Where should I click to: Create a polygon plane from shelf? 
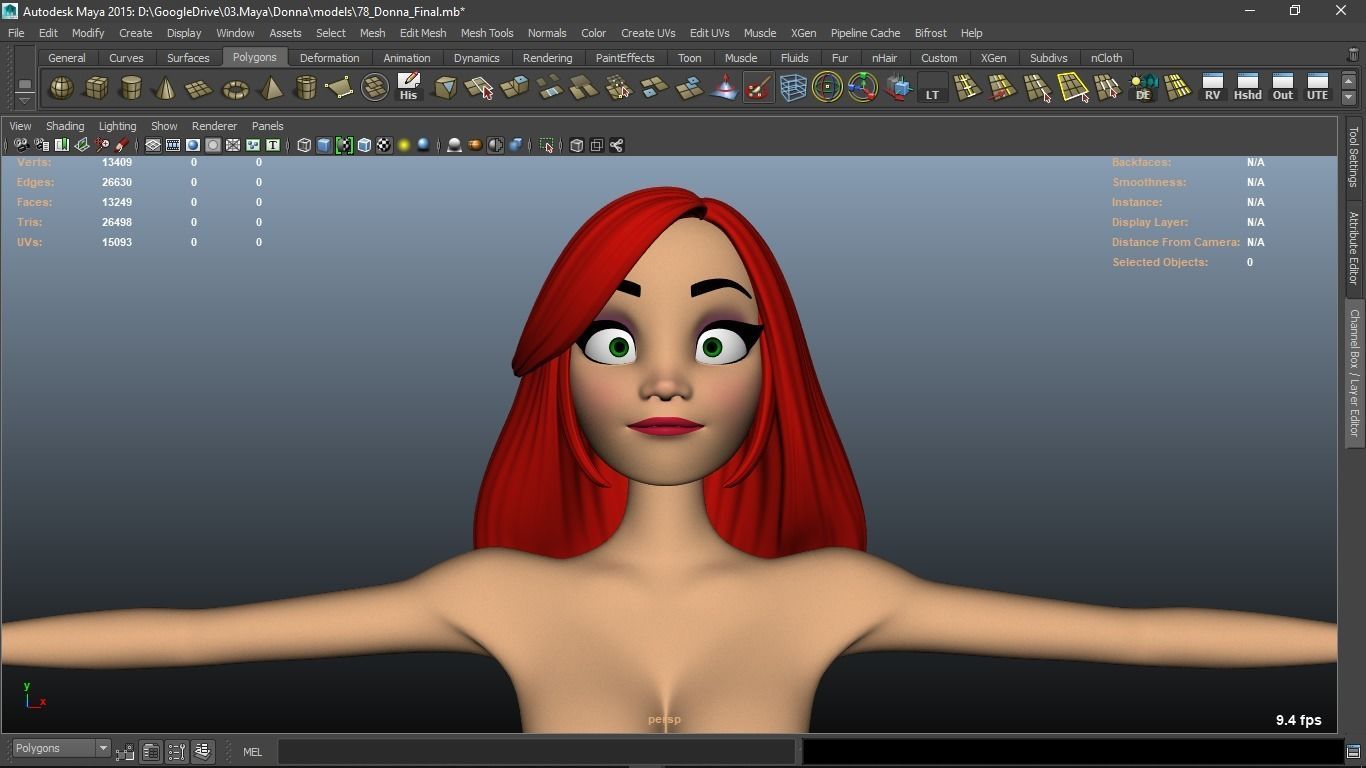coord(200,89)
